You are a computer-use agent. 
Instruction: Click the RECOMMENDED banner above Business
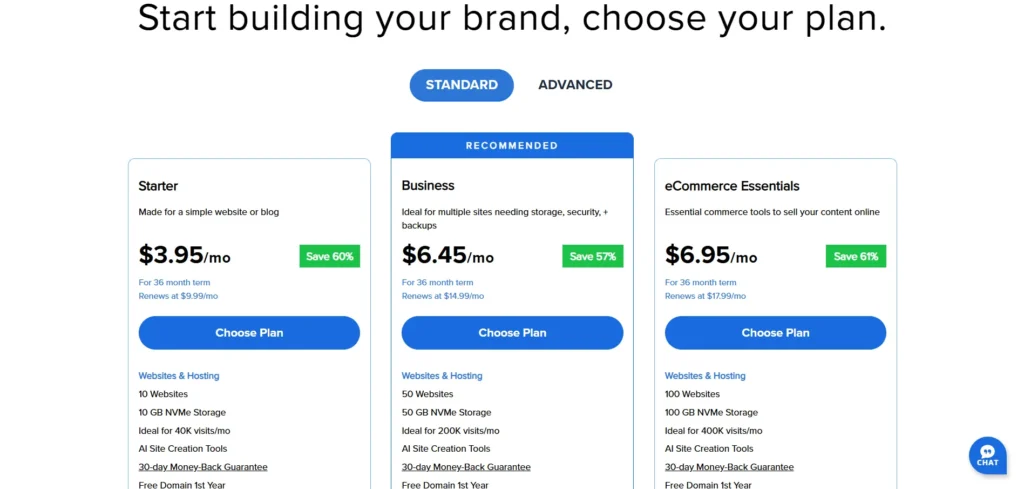click(512, 145)
